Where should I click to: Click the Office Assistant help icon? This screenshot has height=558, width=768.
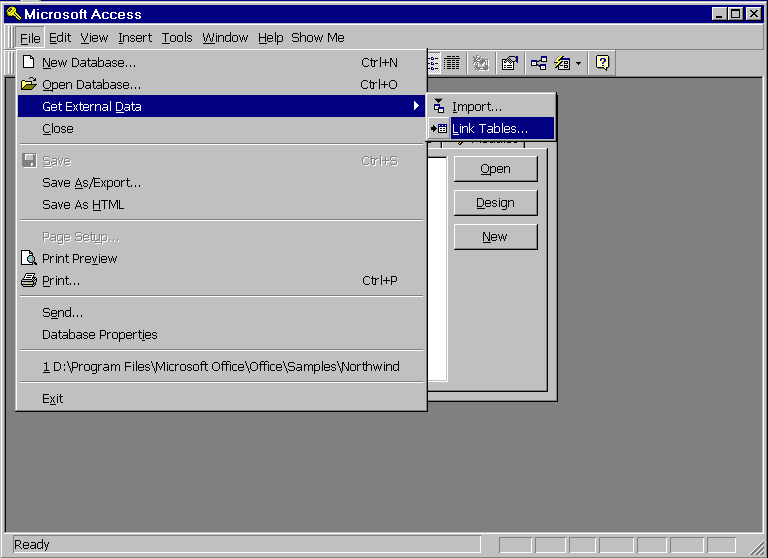602,63
